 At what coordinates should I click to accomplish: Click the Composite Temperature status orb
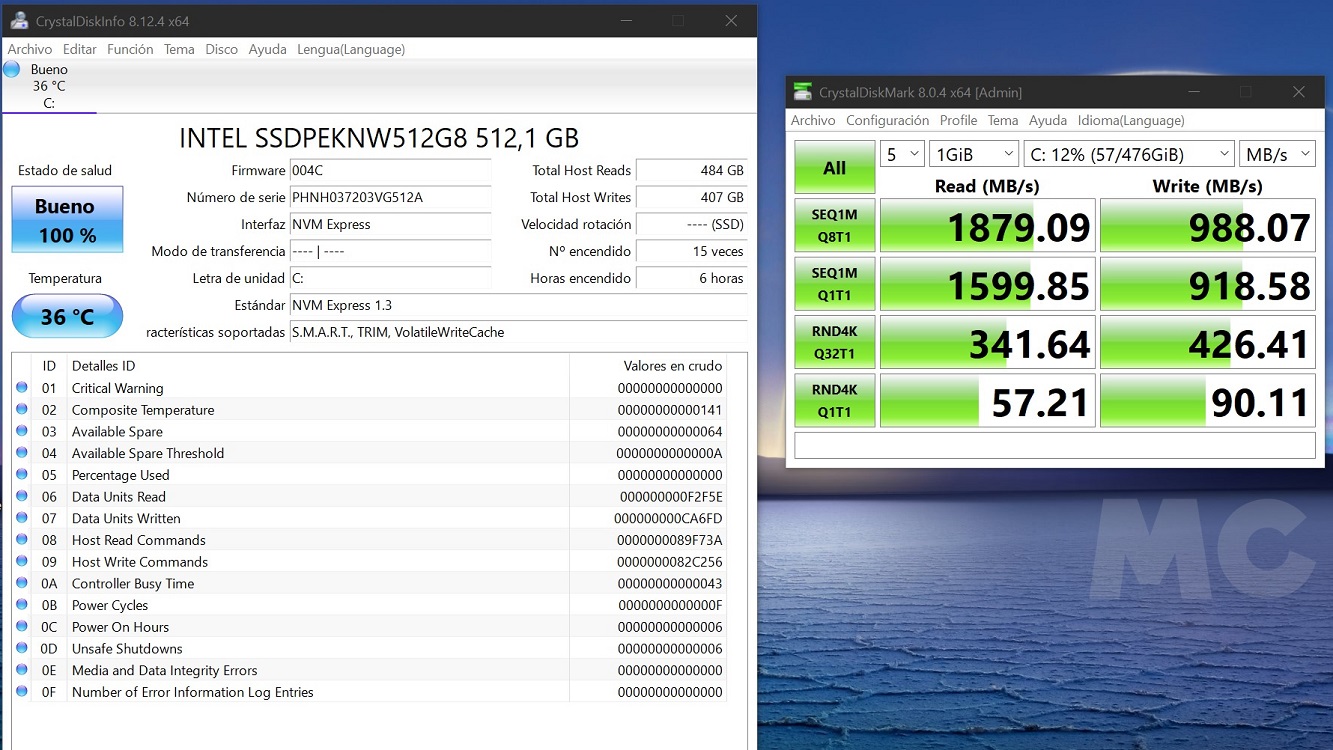[x=22, y=410]
